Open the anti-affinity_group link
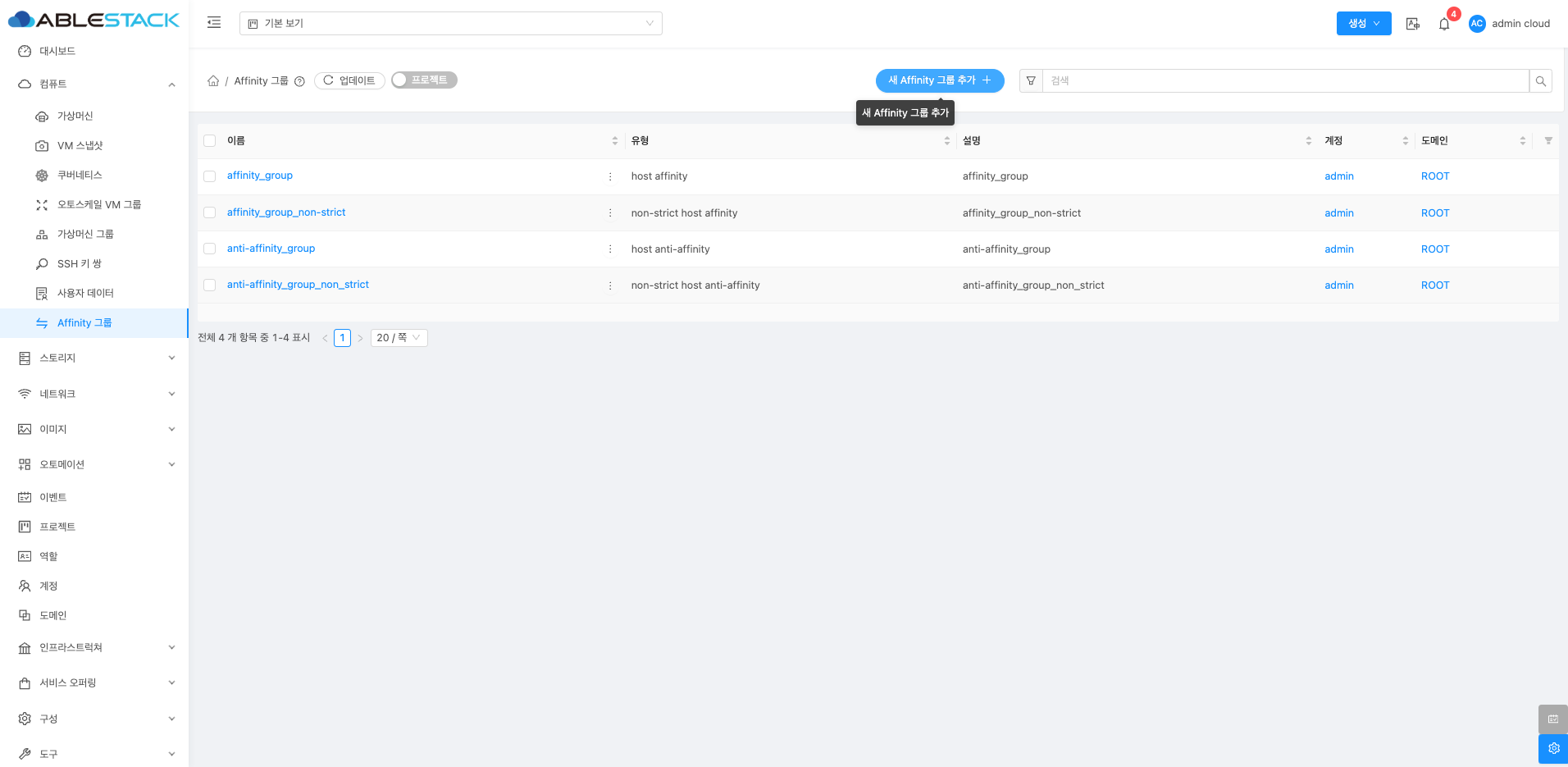1568x767 pixels. click(x=271, y=249)
